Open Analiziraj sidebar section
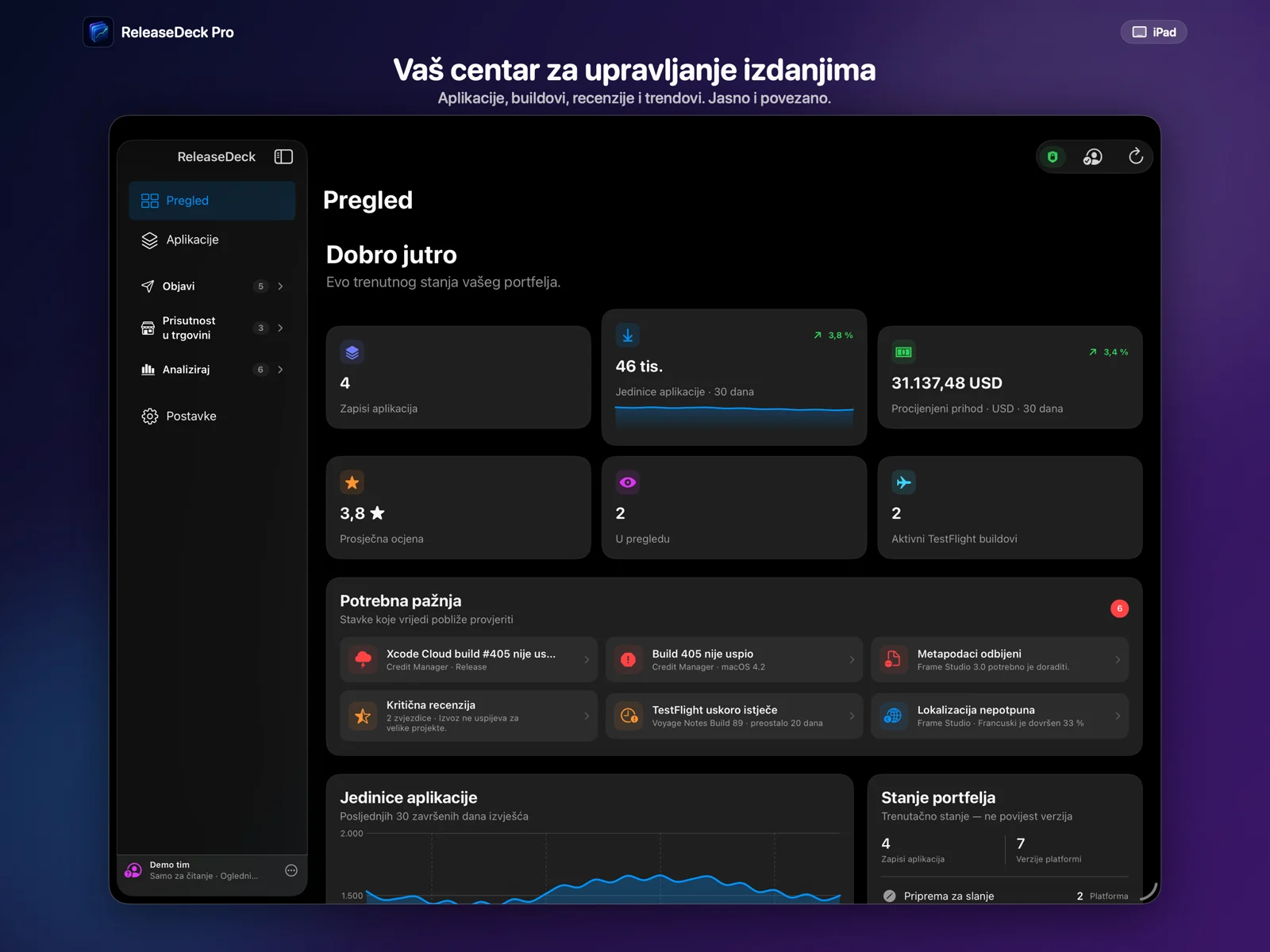The height and width of the screenshot is (952, 1270). [x=212, y=370]
